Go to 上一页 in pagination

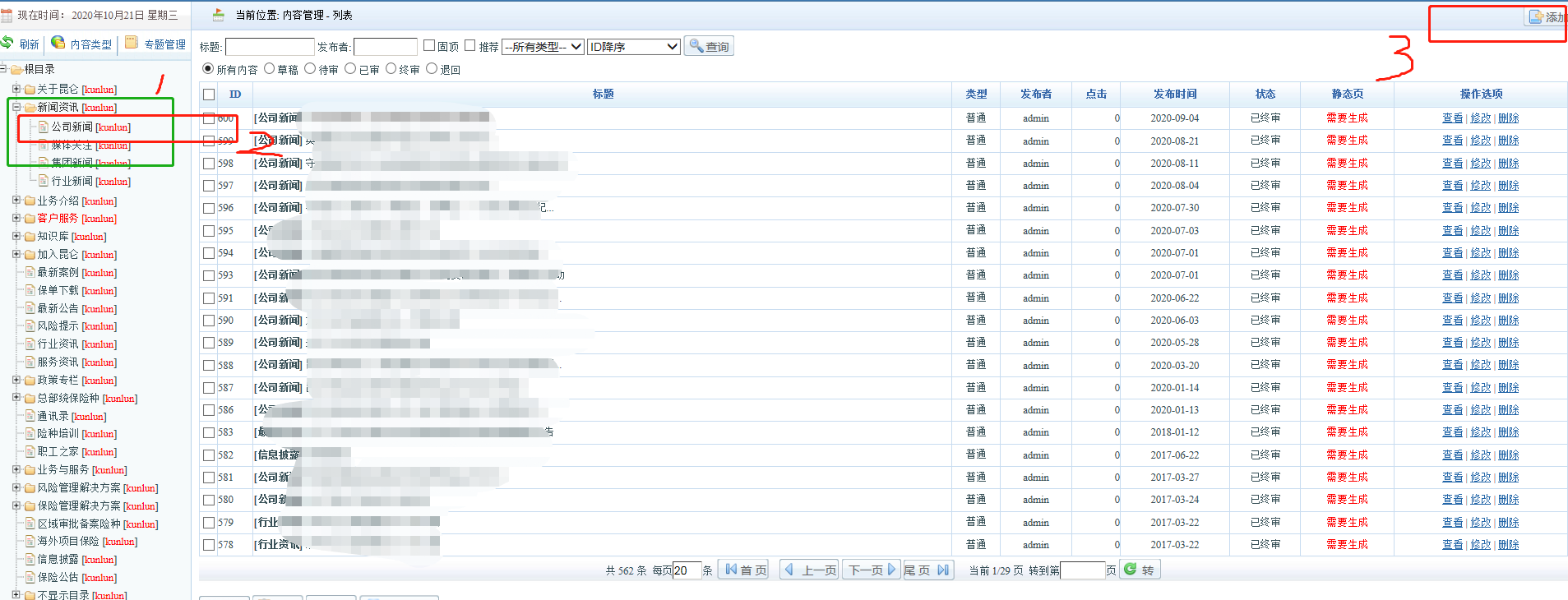pos(808,570)
